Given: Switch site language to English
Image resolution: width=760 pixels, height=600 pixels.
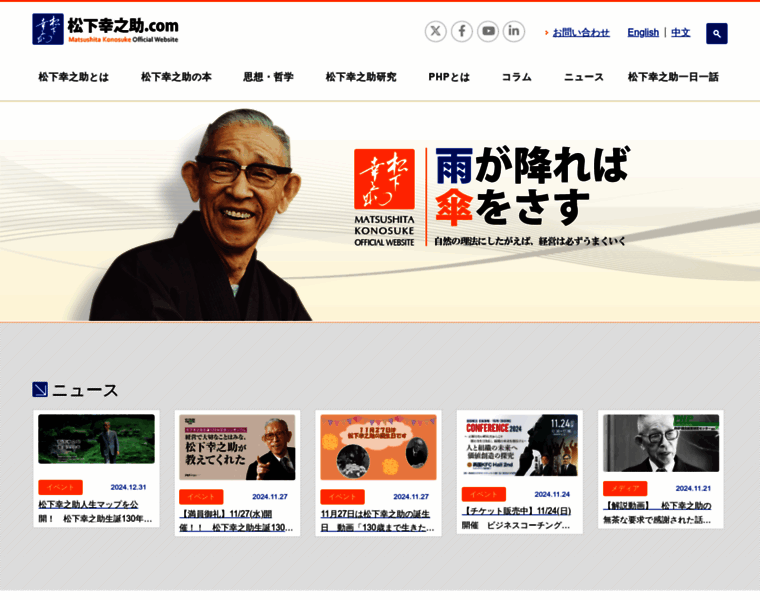Looking at the screenshot, I should [x=643, y=32].
